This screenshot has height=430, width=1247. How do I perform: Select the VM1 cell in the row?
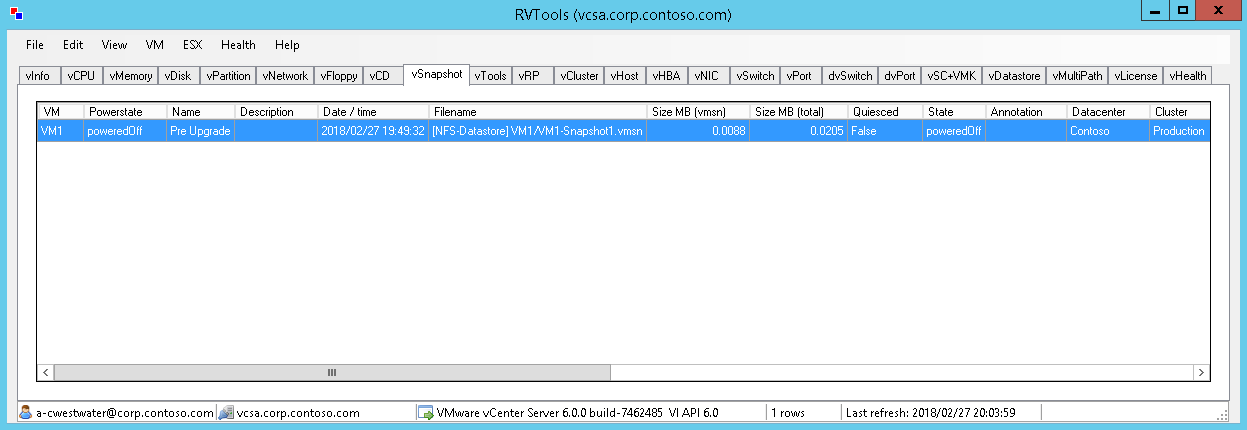coord(60,131)
